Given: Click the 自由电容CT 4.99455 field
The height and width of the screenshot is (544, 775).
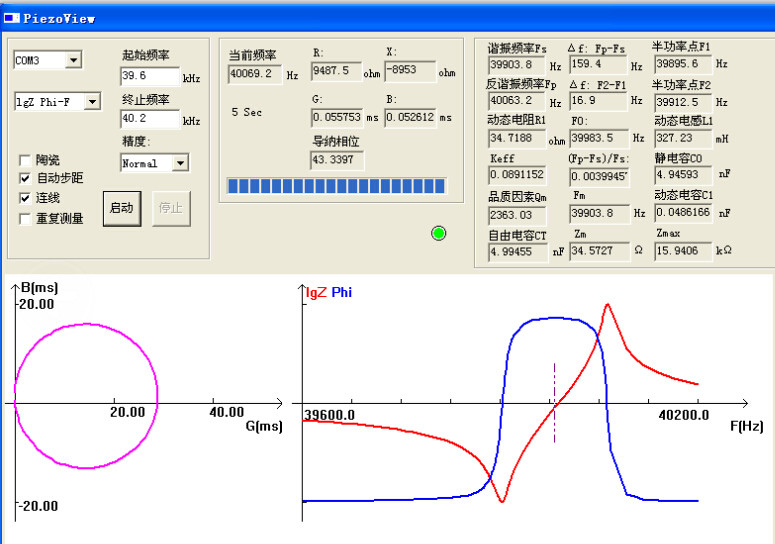Looking at the screenshot, I should click(x=518, y=252).
